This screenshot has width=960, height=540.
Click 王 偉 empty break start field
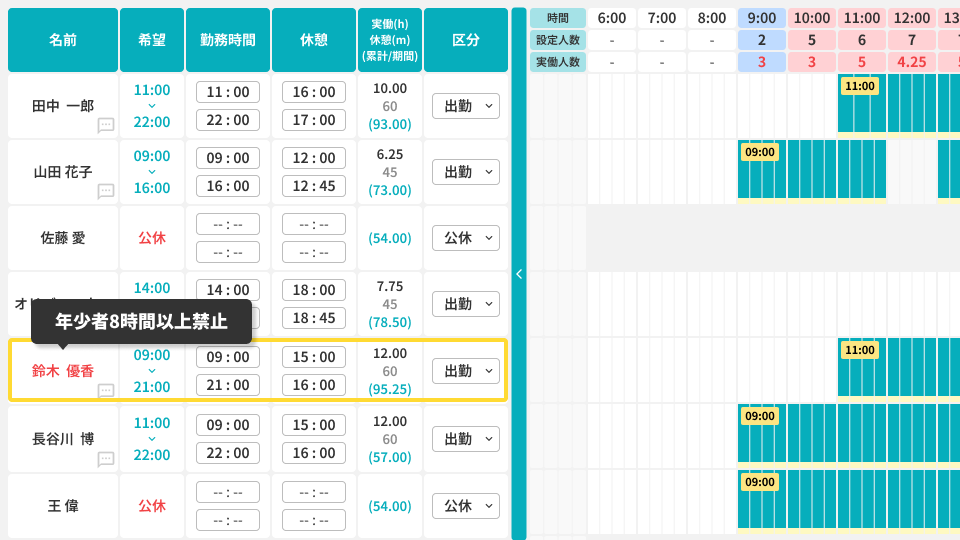pyautogui.click(x=313, y=492)
